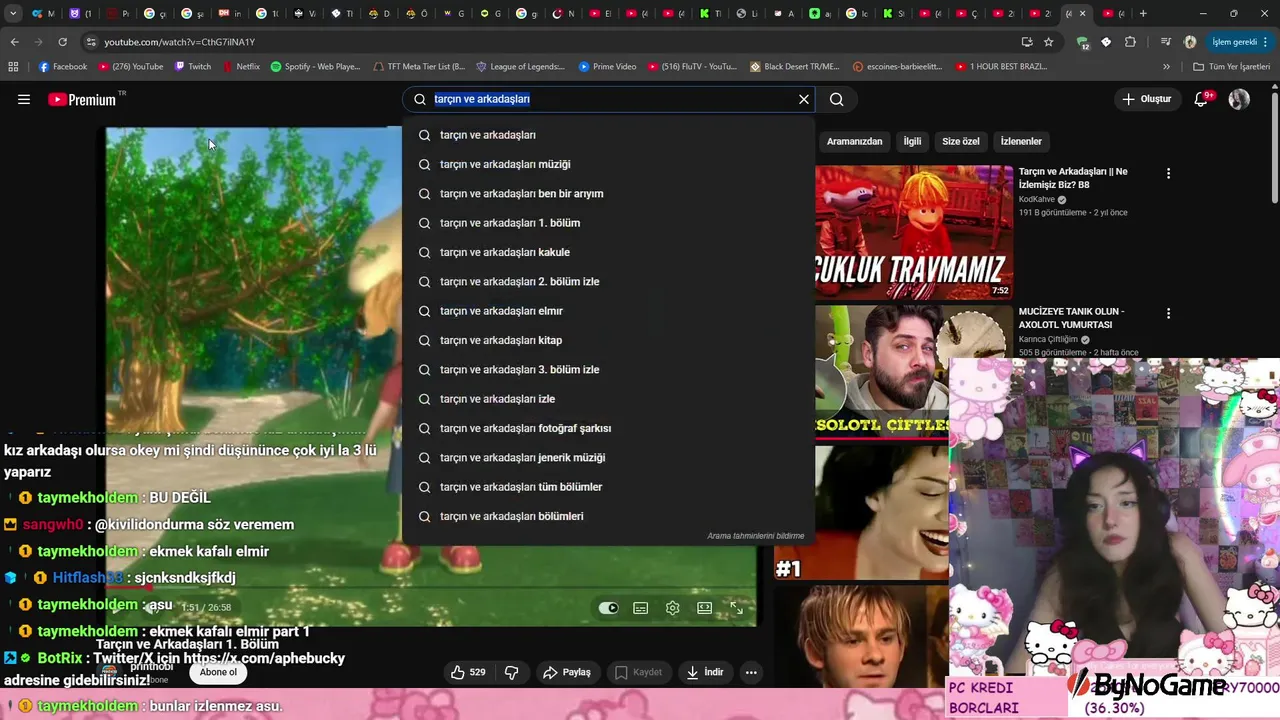Open browser extensions puzzle icon
The image size is (1280, 720).
click(1130, 42)
